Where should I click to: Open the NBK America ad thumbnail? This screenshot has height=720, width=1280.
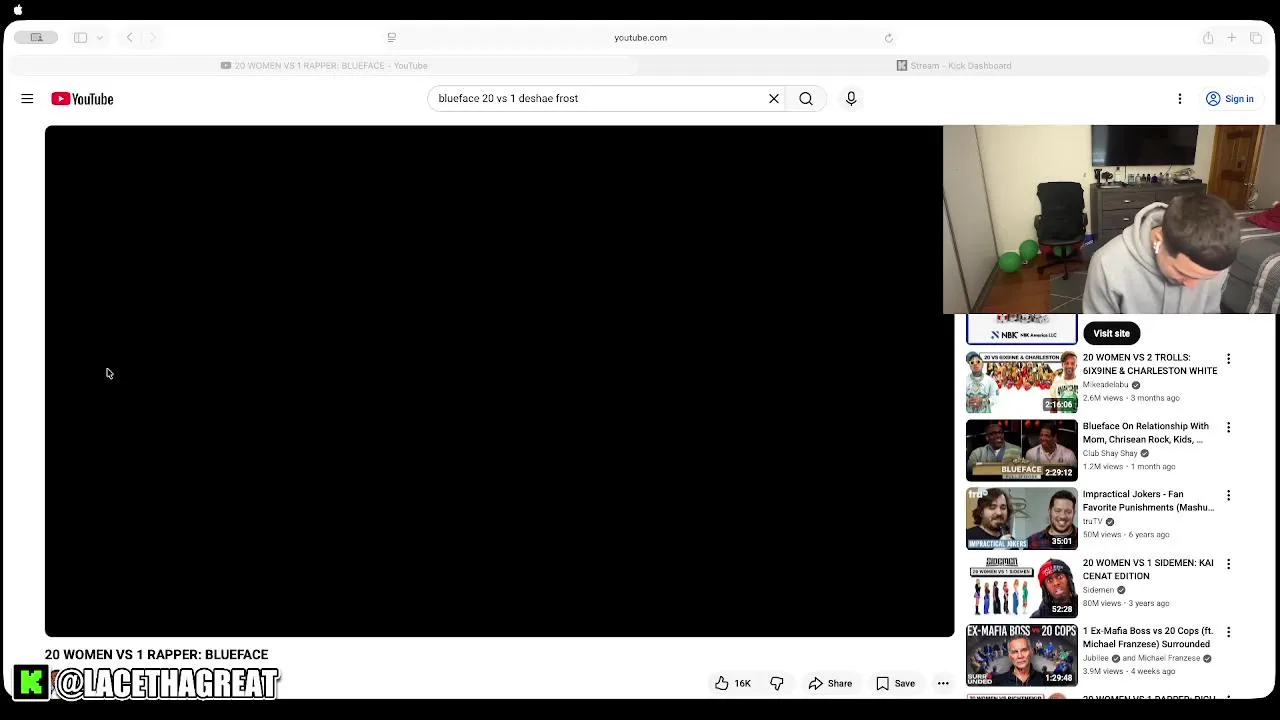click(1022, 329)
